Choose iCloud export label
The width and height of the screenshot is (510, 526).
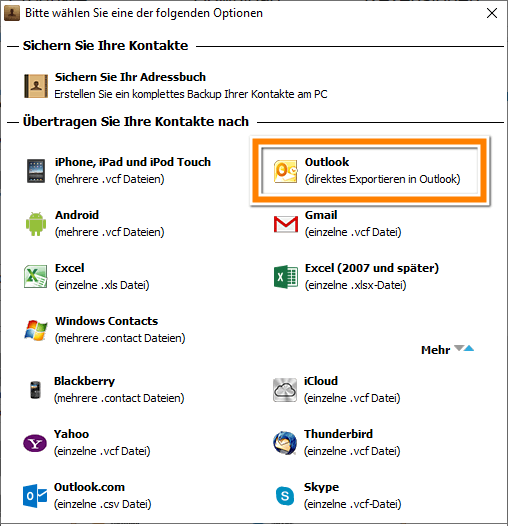(321, 381)
